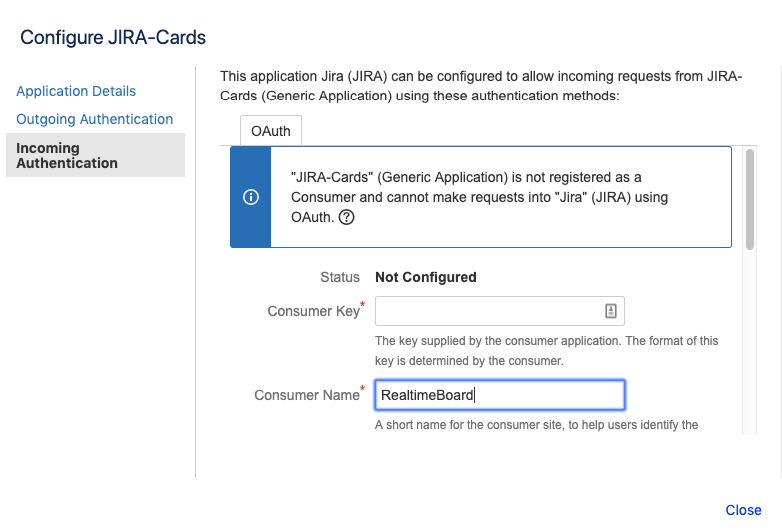782x531 pixels.
Task: Open the Application Details section
Action: [x=76, y=91]
